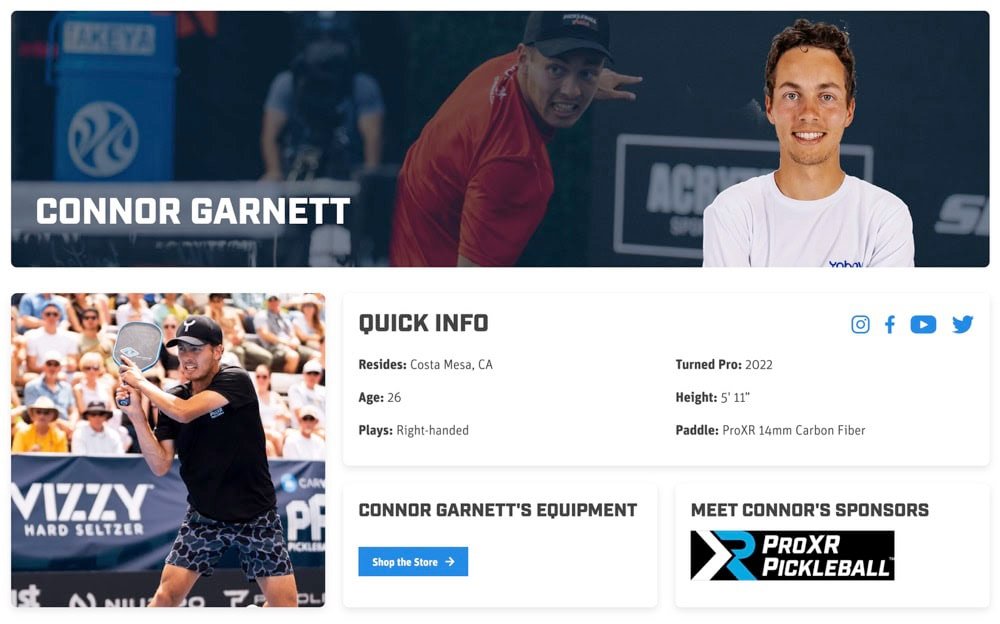Click the Shop the Store text
The height and width of the screenshot is (624, 1000).
coord(404,562)
